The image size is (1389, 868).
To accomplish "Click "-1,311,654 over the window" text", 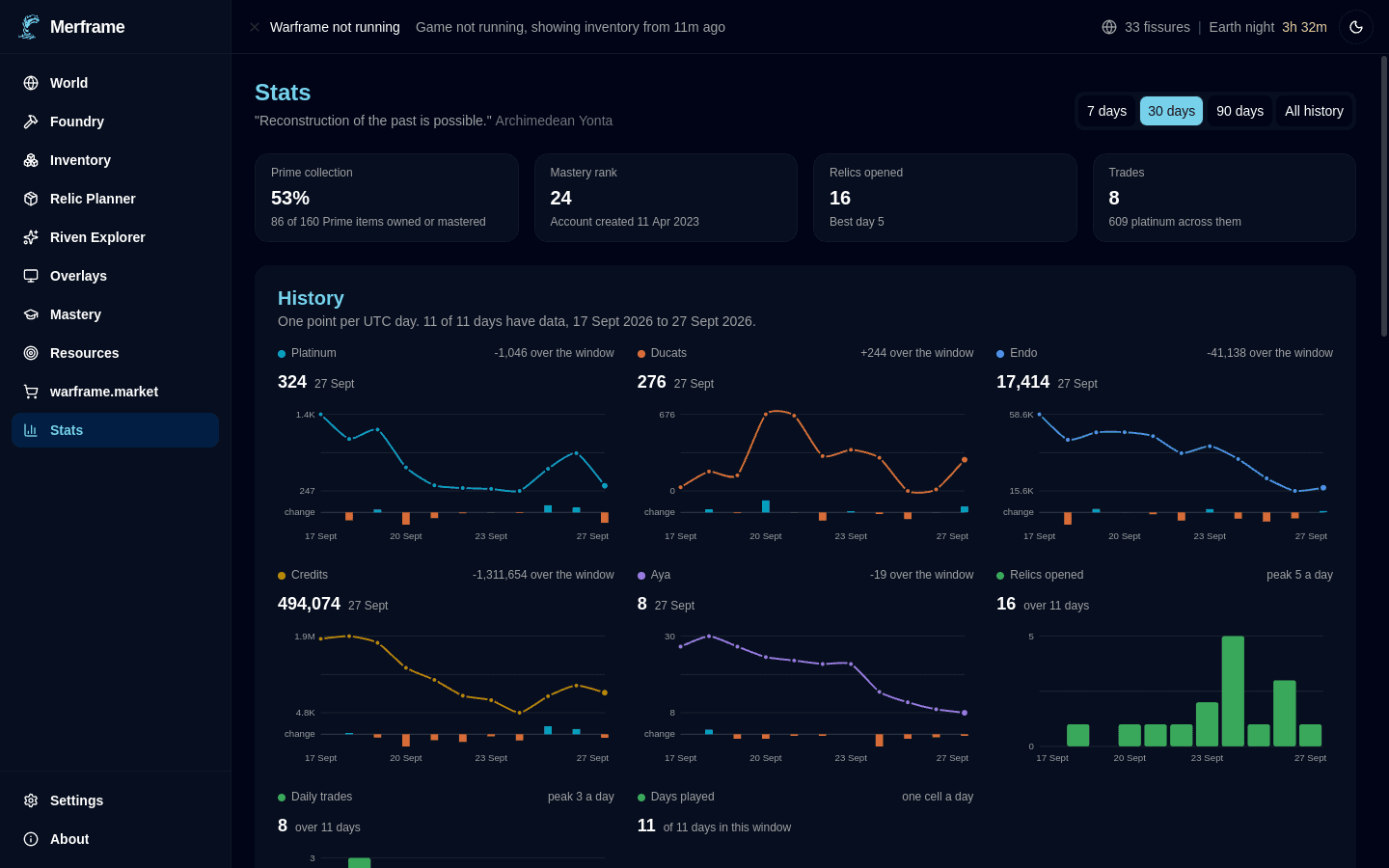I will [543, 575].
